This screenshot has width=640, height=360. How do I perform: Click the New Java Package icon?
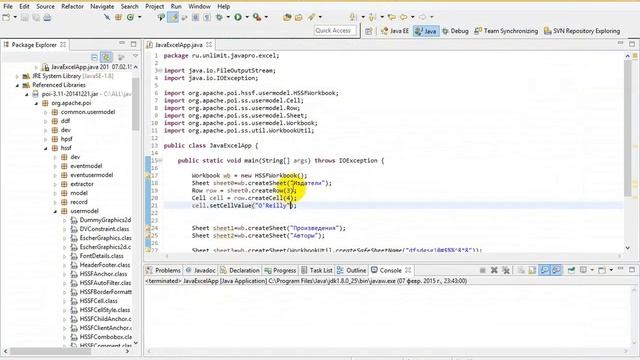pyautogui.click(x=119, y=17)
